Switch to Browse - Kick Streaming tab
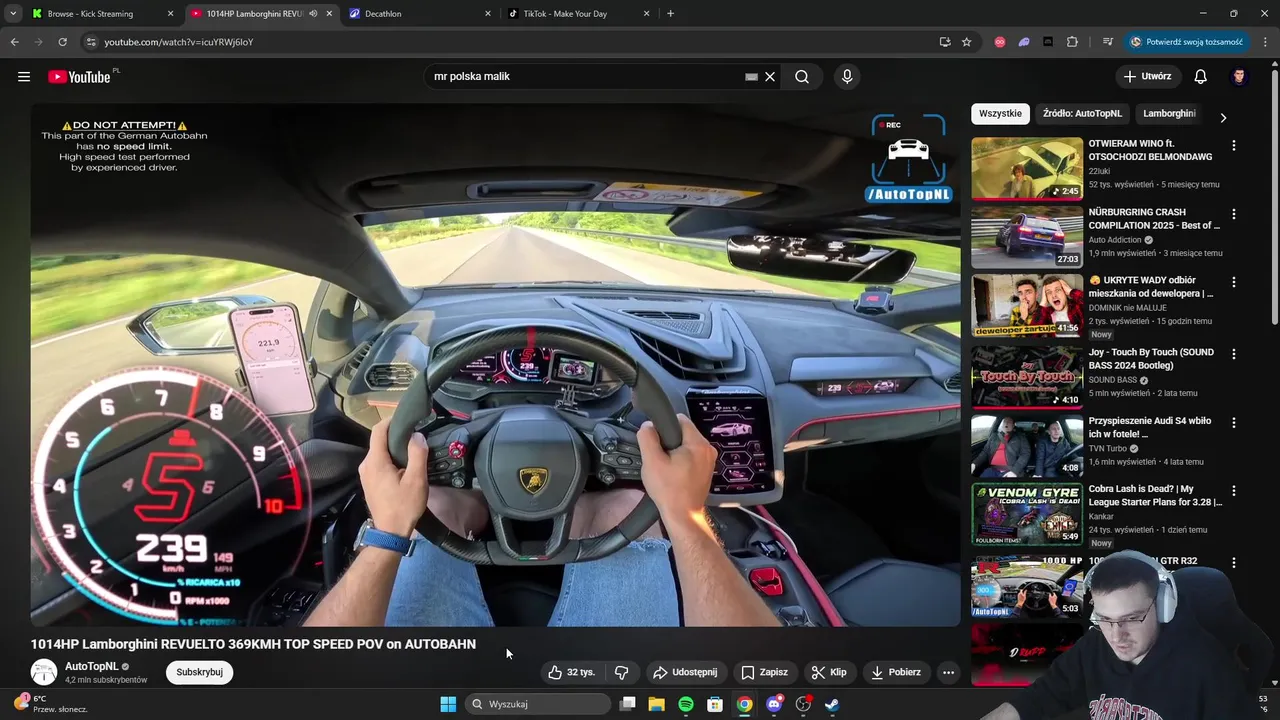Viewport: 1280px width, 720px height. pyautogui.click(x=100, y=14)
